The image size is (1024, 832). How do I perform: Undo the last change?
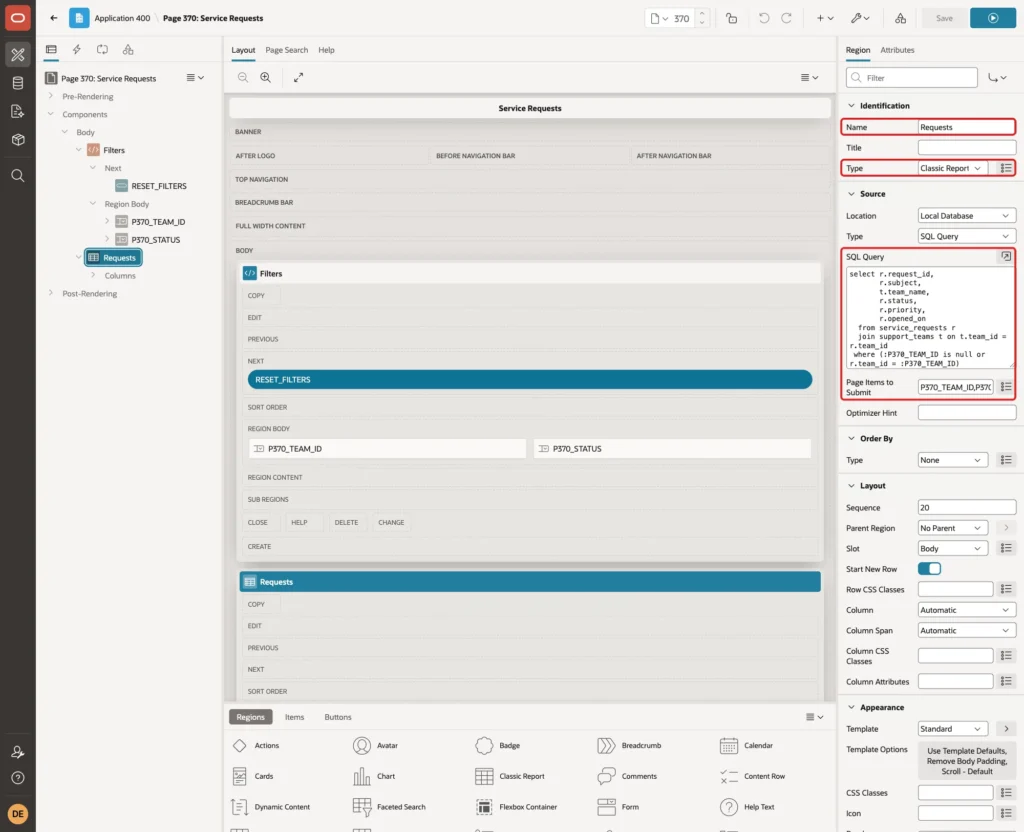763,18
